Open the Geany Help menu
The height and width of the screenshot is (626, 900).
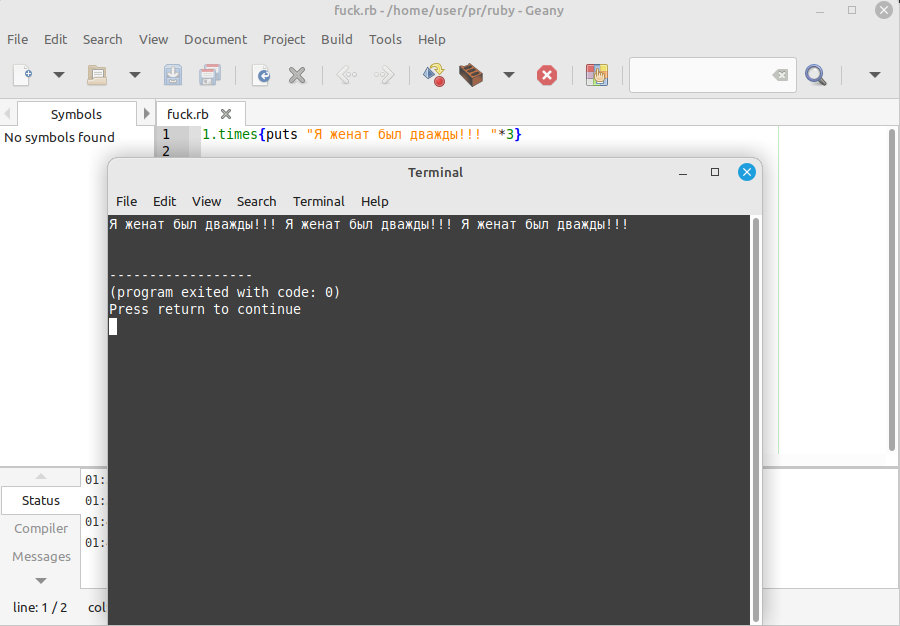pyautogui.click(x=432, y=40)
